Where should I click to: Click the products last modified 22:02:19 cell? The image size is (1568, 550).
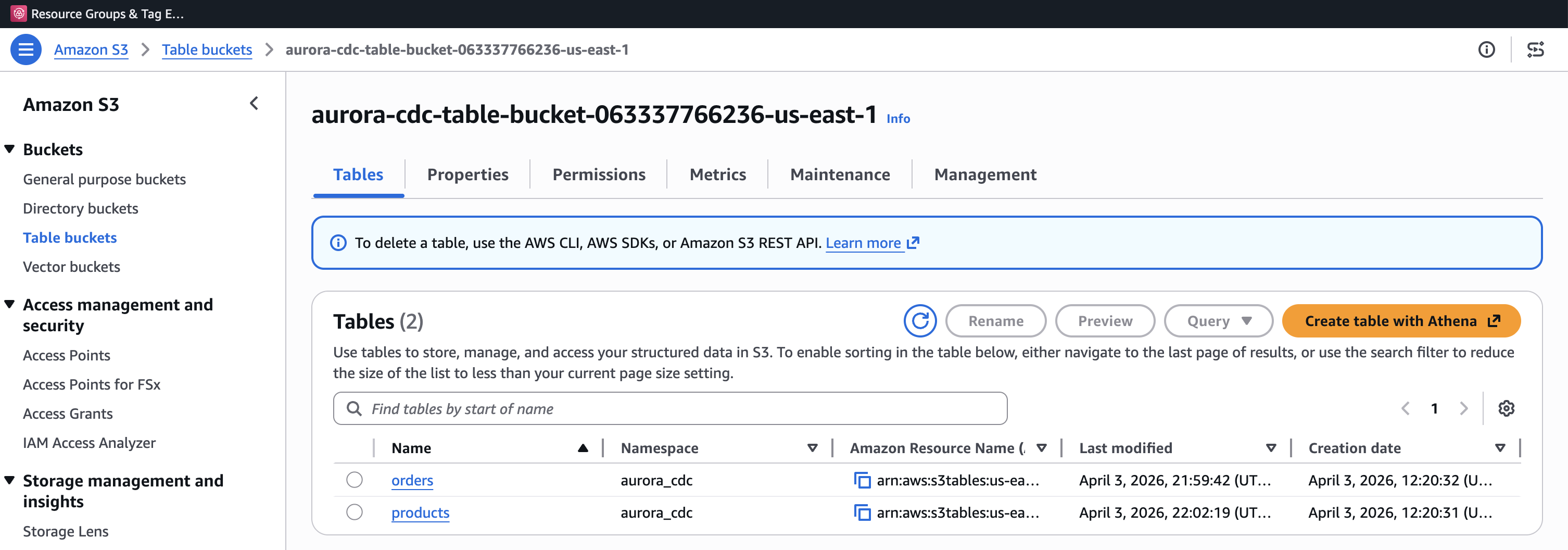(1175, 512)
